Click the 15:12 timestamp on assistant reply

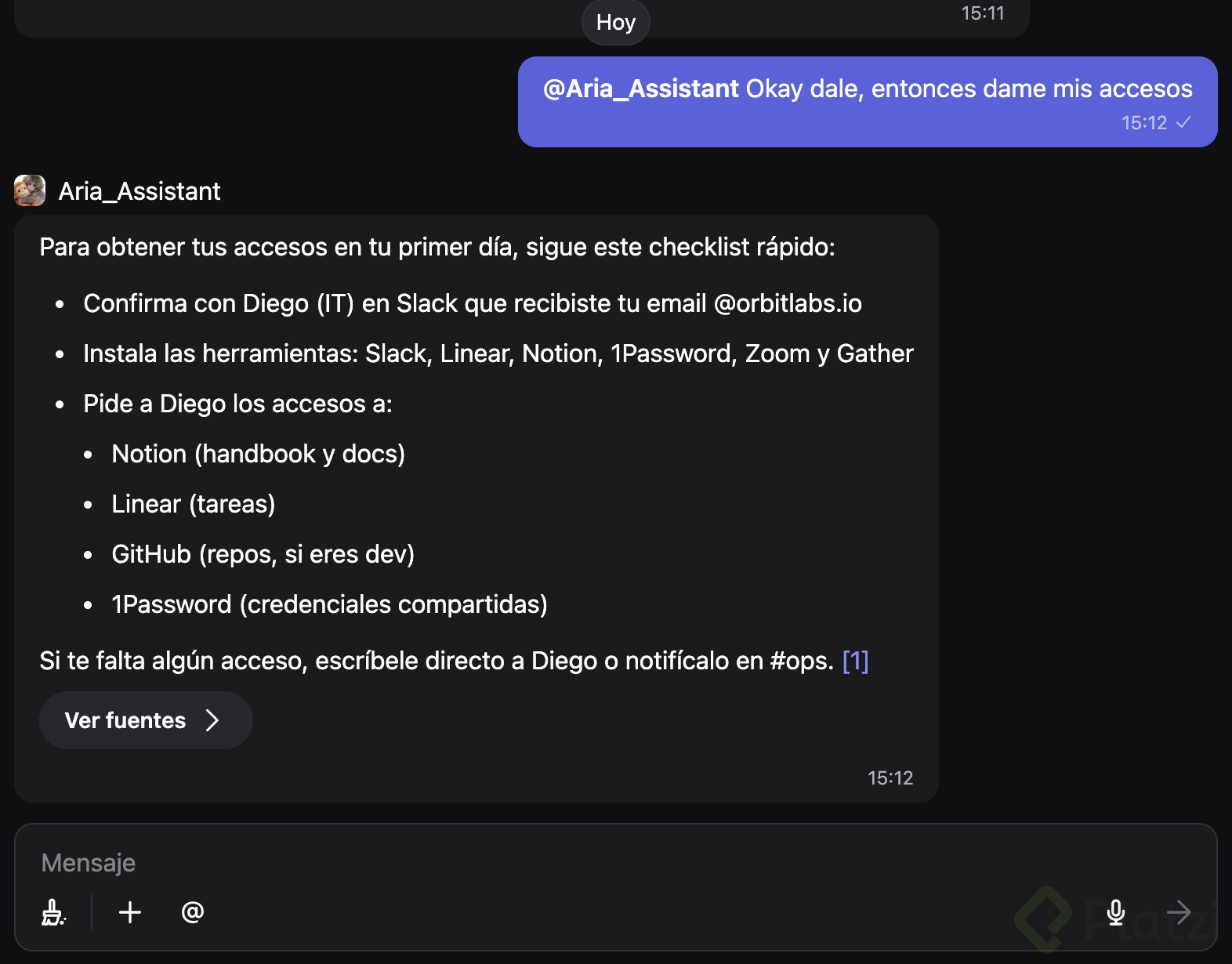tap(890, 777)
